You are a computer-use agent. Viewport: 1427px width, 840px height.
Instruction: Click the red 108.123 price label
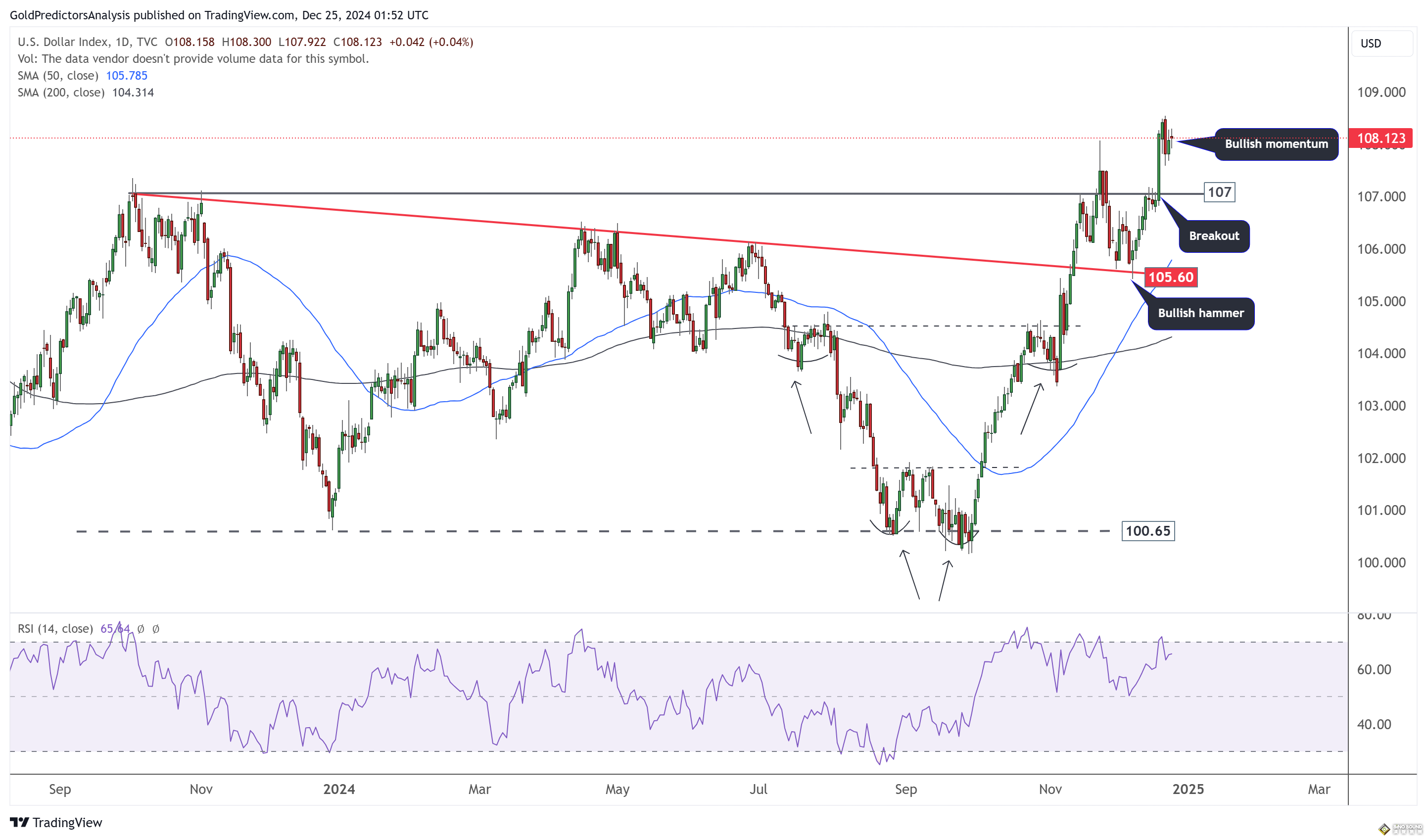pos(1380,138)
